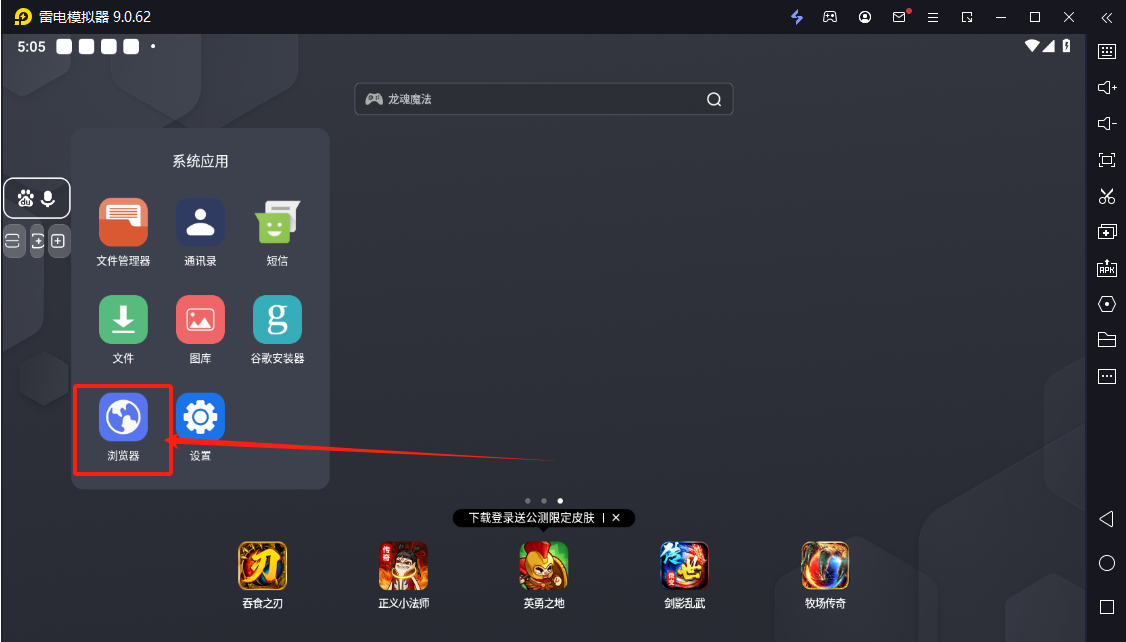This screenshot has width=1126, height=642.
Task: Launch the 正义小法师 game
Action: 404,566
